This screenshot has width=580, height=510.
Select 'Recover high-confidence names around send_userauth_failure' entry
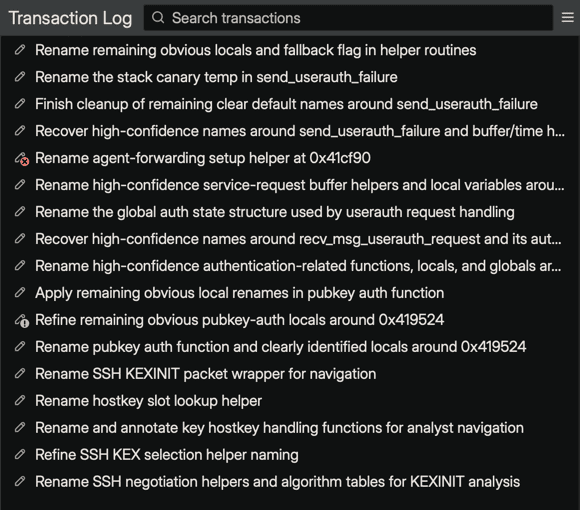(x=290, y=131)
